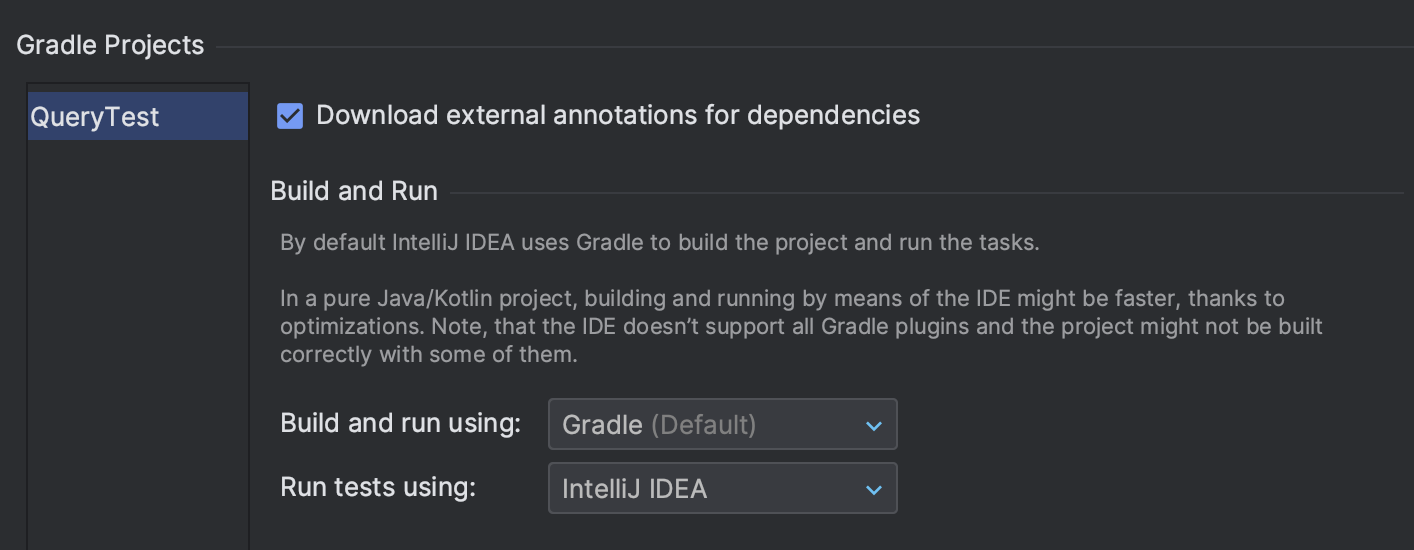Image resolution: width=1414 pixels, height=550 pixels.
Task: Click the 'Build and Run' section heading
Action: click(x=354, y=191)
